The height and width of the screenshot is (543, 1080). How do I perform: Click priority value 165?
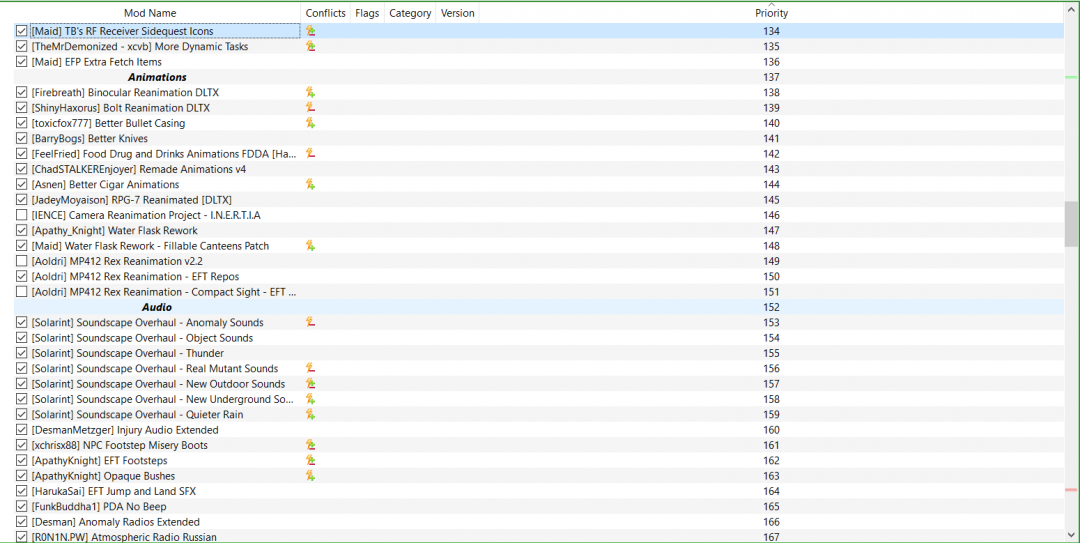pyautogui.click(x=771, y=506)
